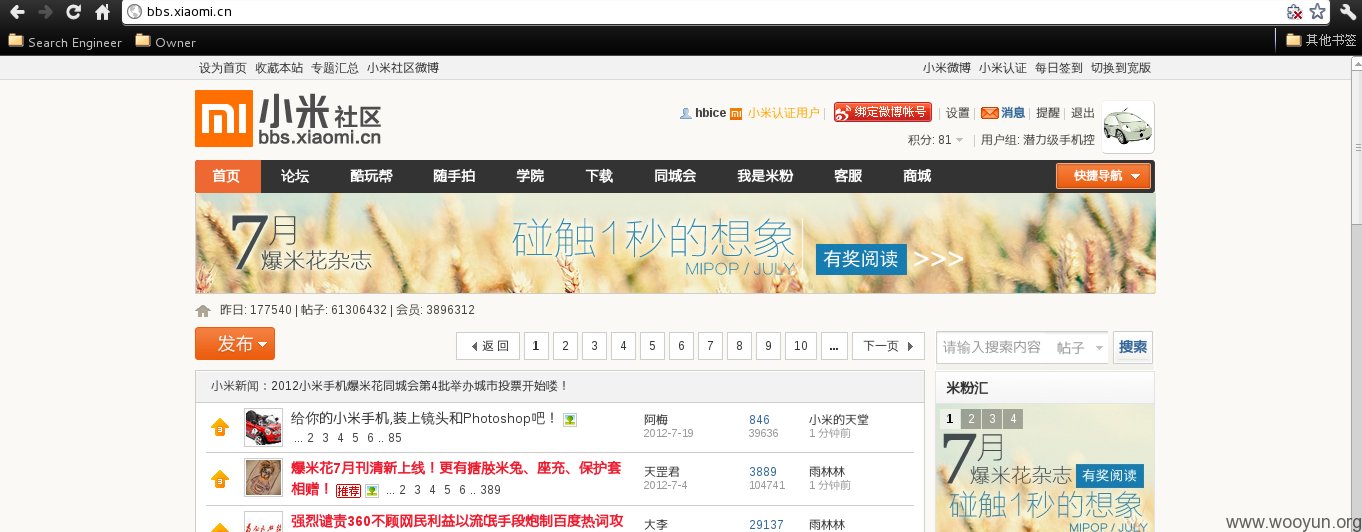Click the blocked-content icon in address bar

pyautogui.click(x=1294, y=12)
